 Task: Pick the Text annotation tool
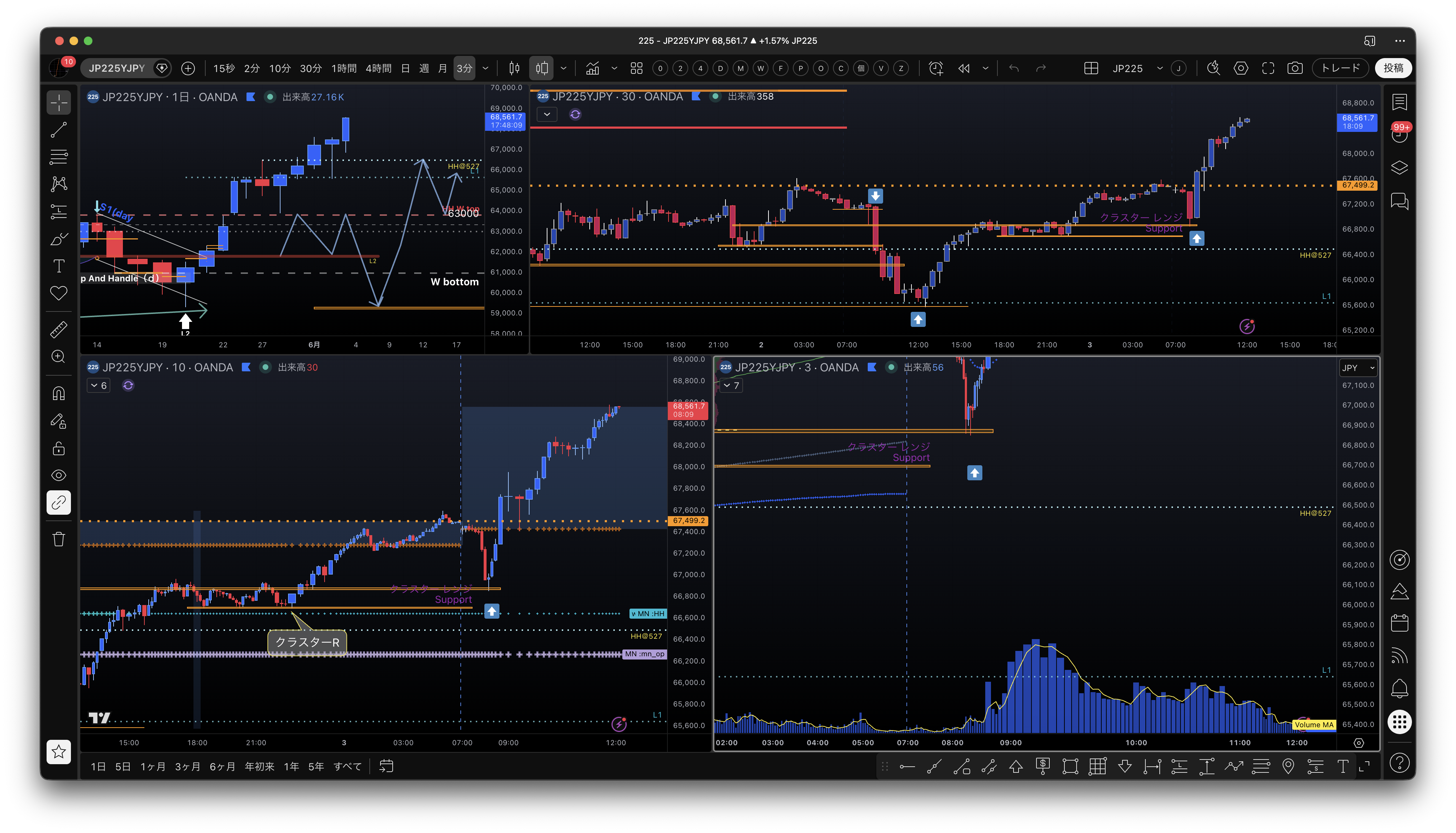[59, 266]
